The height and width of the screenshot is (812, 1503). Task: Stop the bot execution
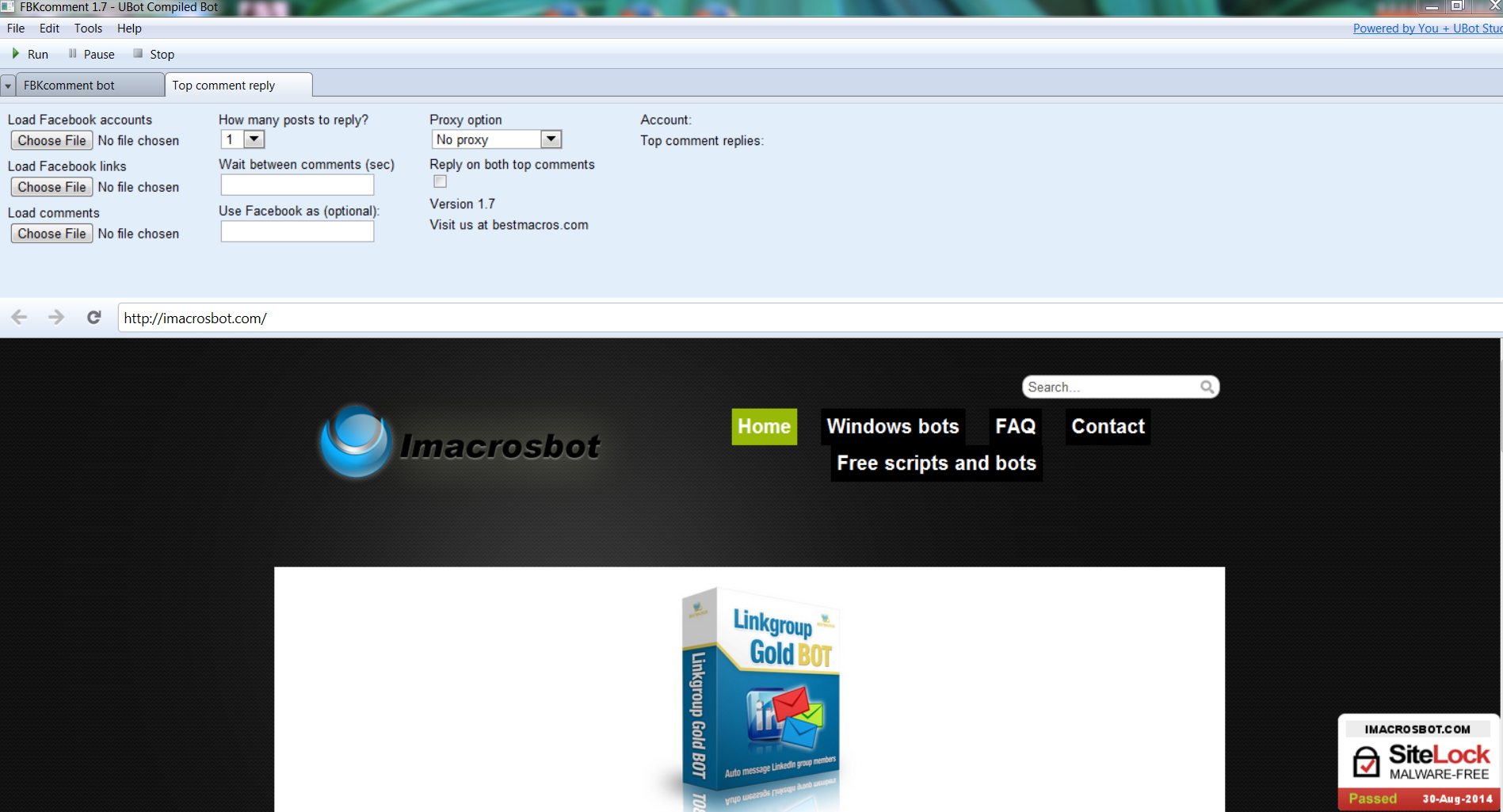point(154,54)
